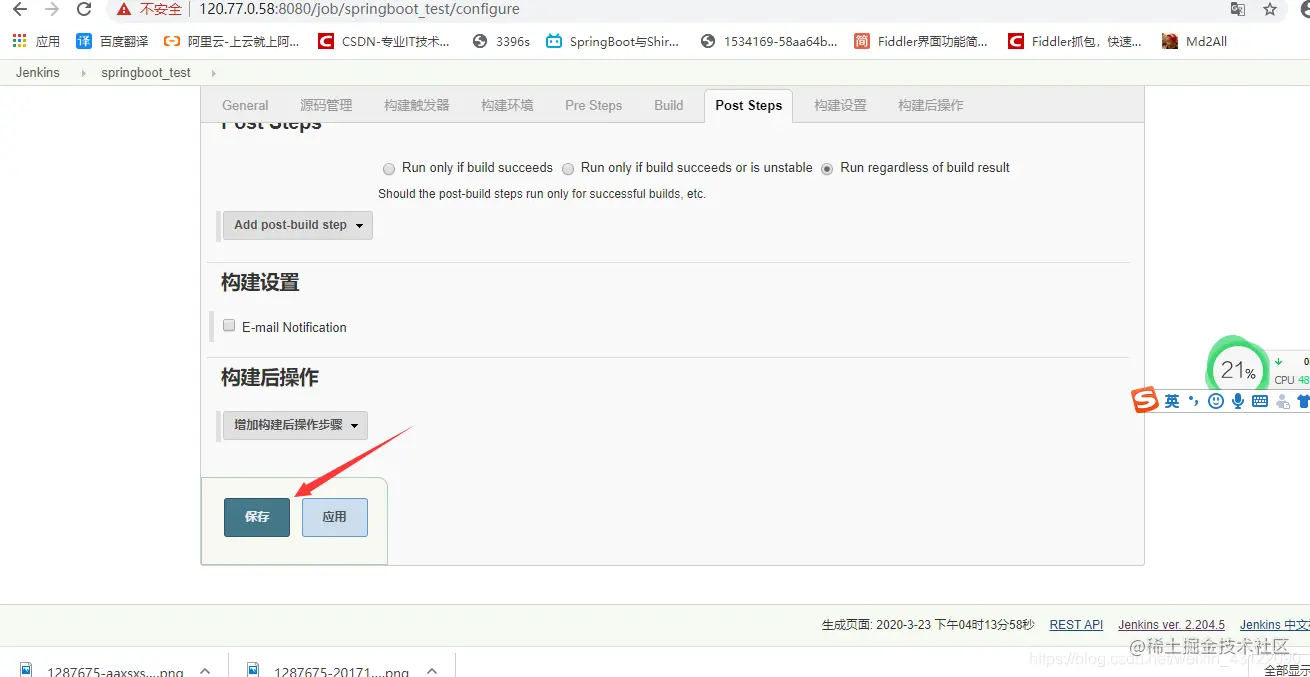This screenshot has height=677, width=1310.
Task: Open the CSDN-专业IT技术 bookmark
Action: [384, 41]
